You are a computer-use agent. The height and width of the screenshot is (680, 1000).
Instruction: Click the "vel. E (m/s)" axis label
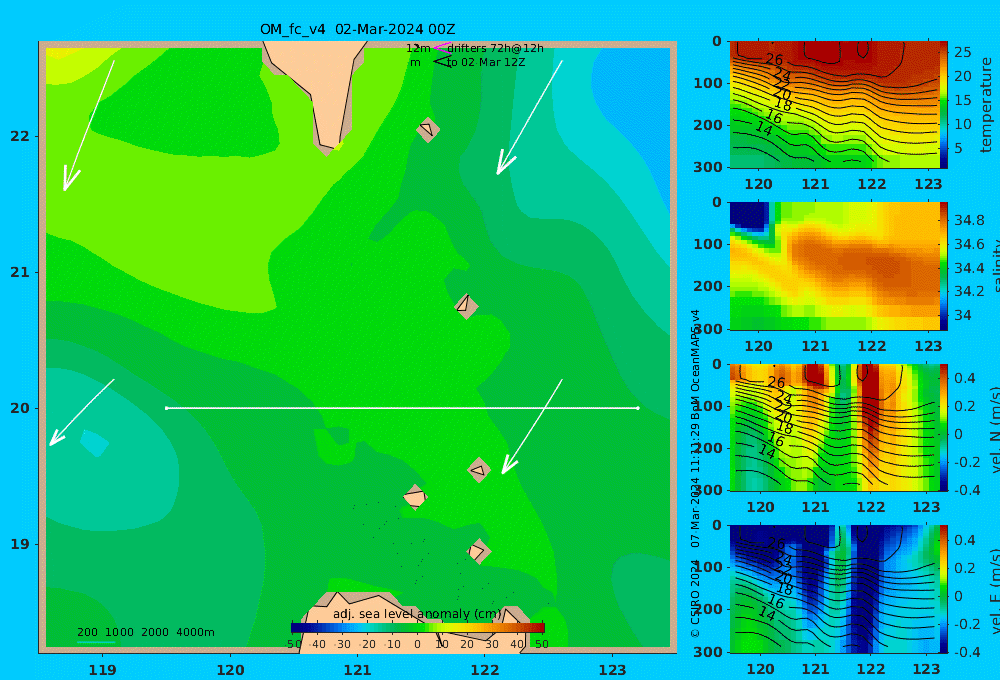(x=993, y=591)
